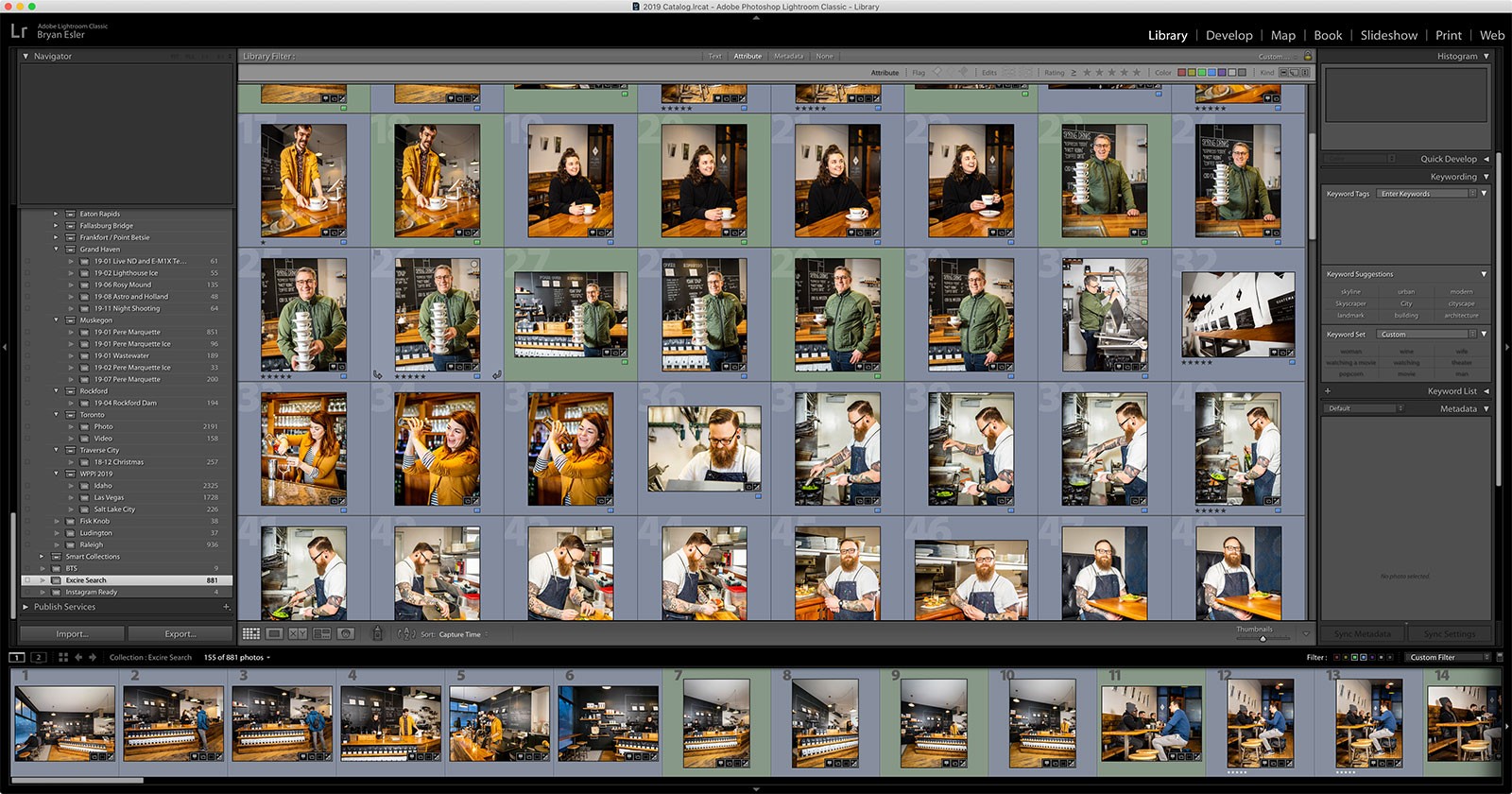Click the Export... button
The image size is (1512, 794).
click(x=180, y=634)
